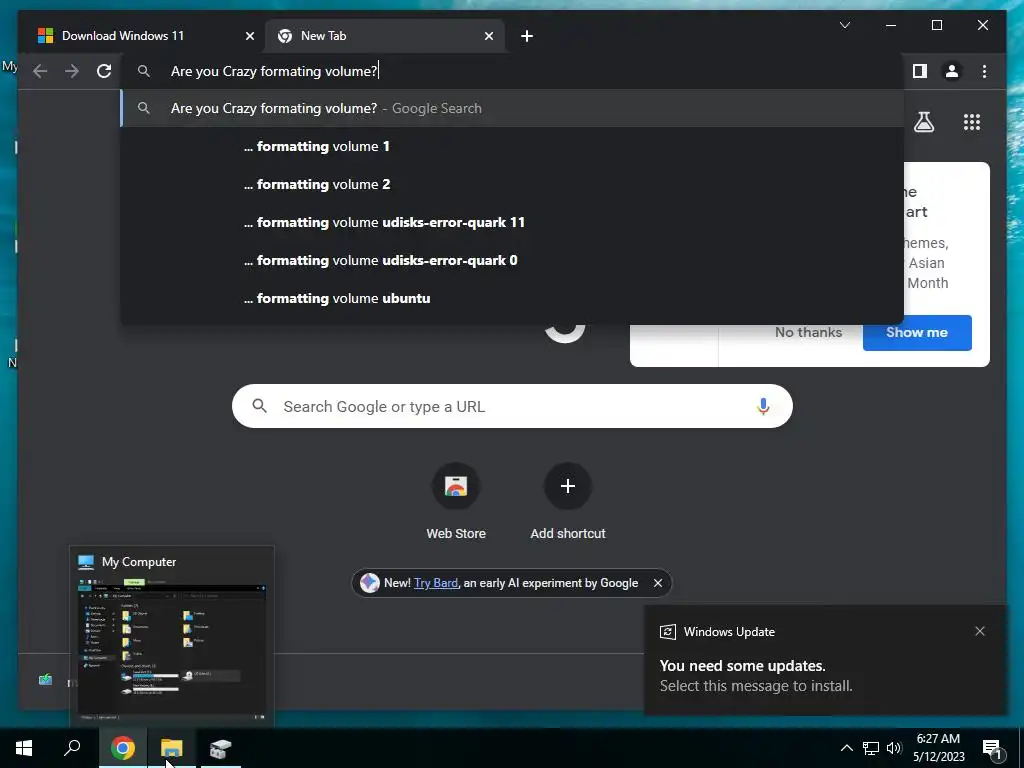Viewport: 1024px width, 768px height.
Task: Click the voice search microphone
Action: (x=763, y=406)
